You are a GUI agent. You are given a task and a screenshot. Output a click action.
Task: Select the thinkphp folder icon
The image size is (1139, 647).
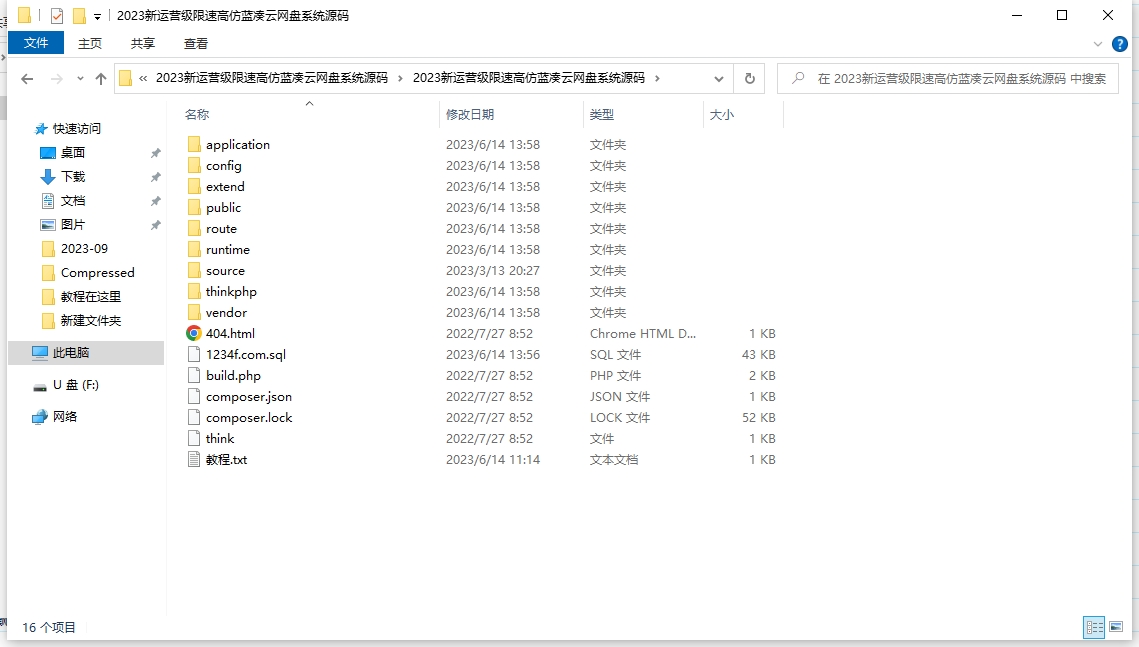[x=194, y=292]
